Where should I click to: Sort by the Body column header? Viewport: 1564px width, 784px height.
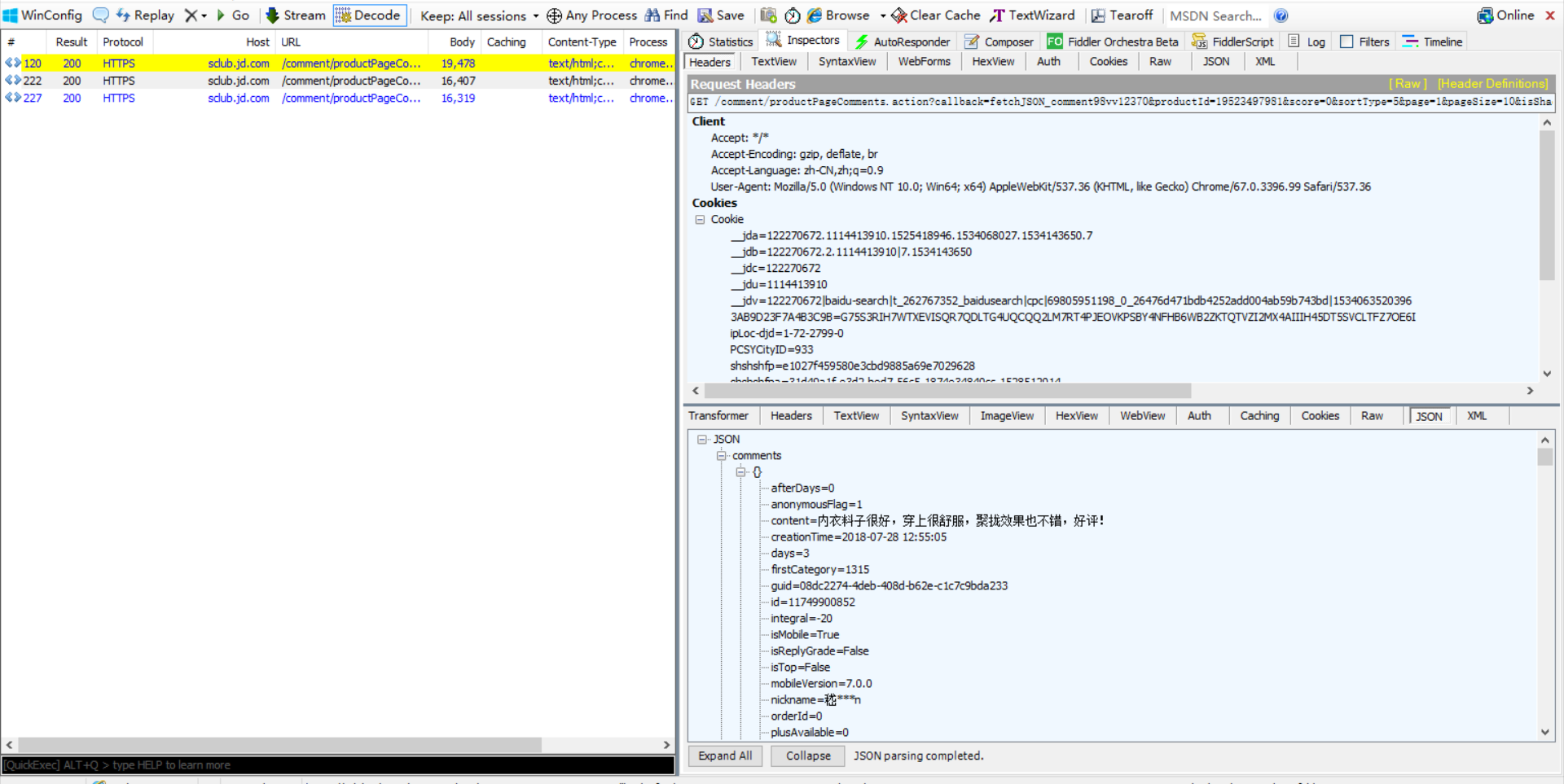click(x=456, y=42)
